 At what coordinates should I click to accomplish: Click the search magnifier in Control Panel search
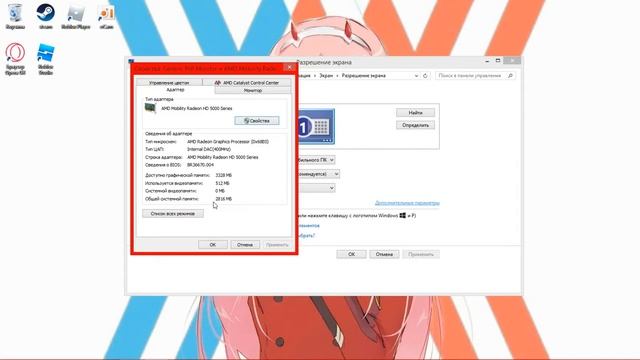[x=510, y=76]
